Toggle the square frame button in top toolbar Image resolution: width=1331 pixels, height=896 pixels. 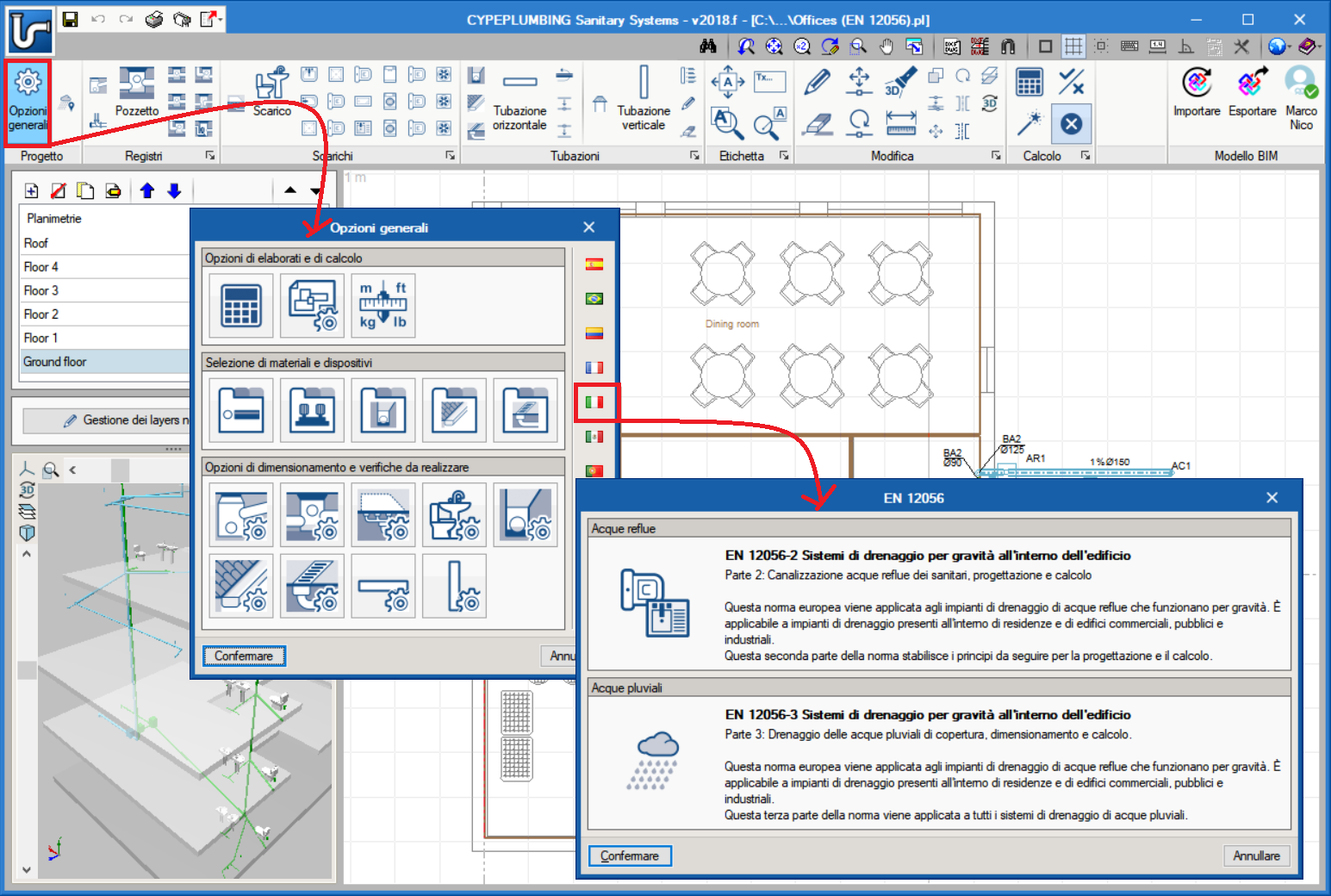click(1045, 47)
